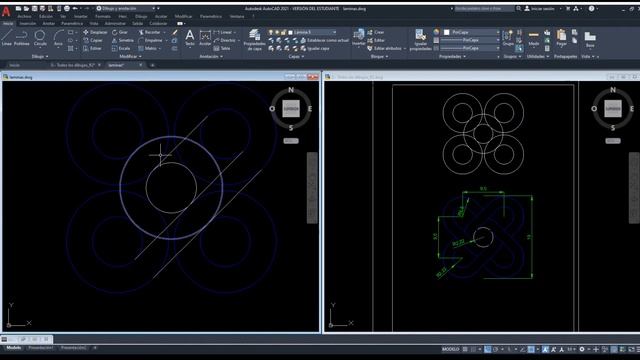Open the workspace dropdown Dibujo y anotación

126,9
